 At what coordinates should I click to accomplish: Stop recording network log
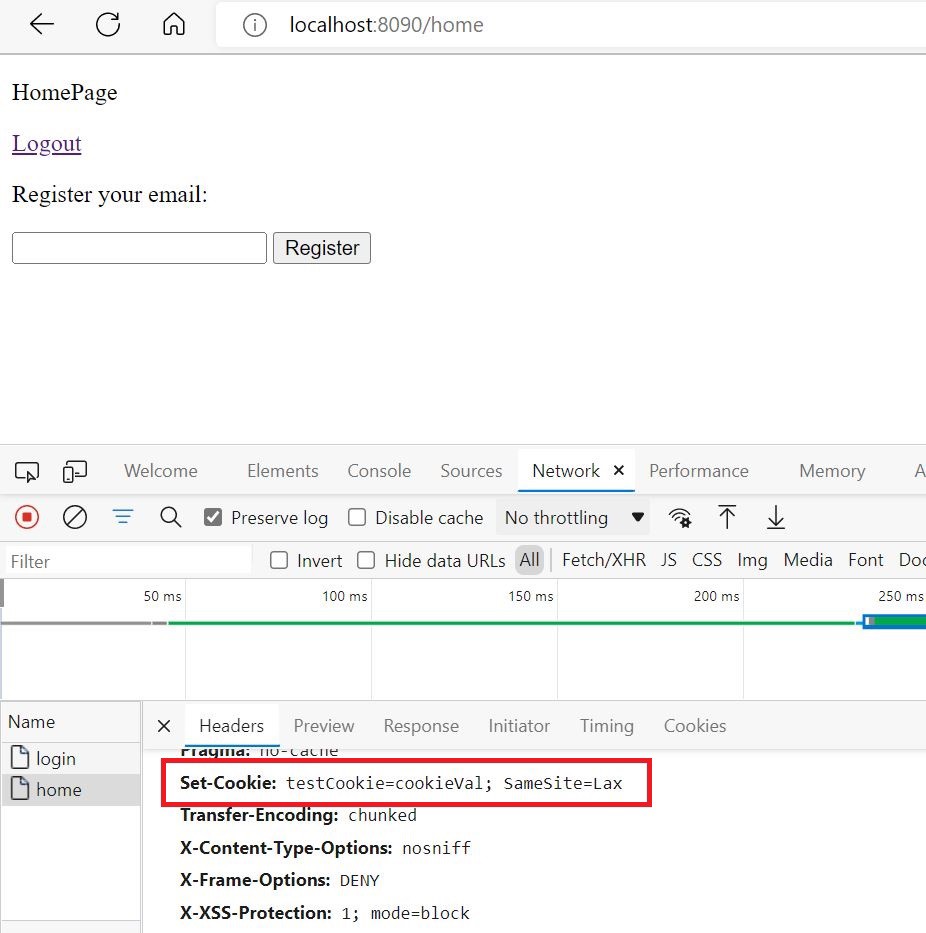click(27, 517)
